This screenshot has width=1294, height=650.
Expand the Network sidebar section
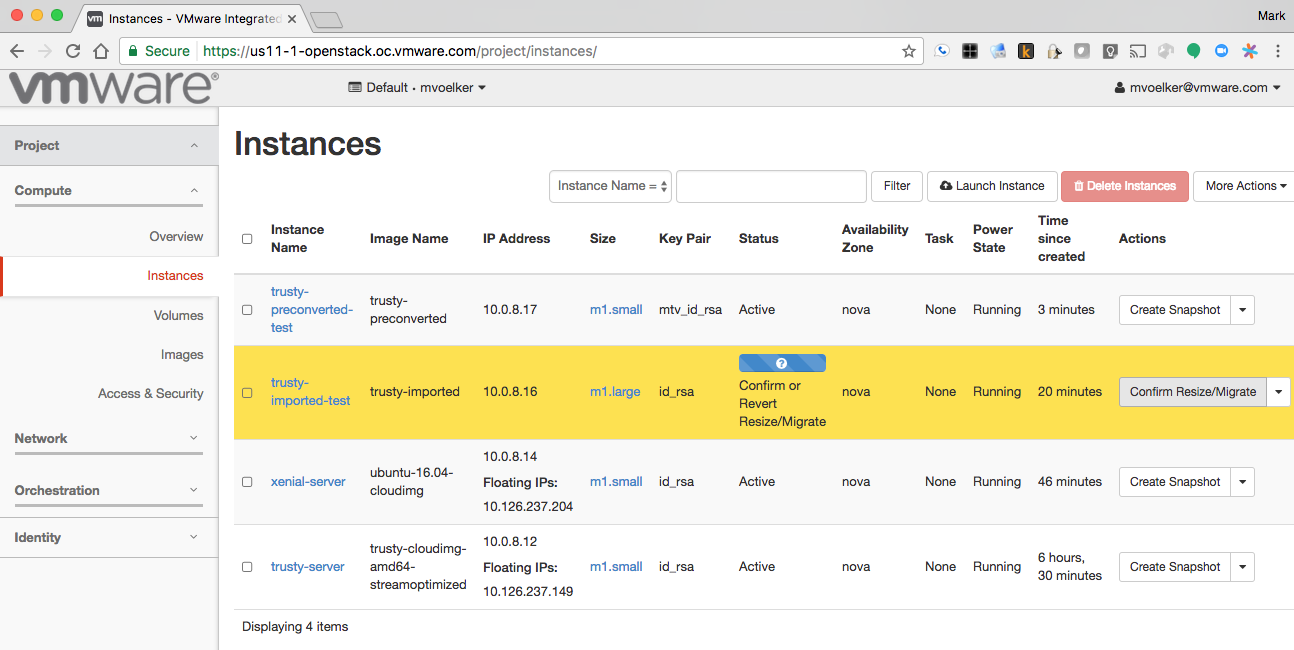(109, 439)
